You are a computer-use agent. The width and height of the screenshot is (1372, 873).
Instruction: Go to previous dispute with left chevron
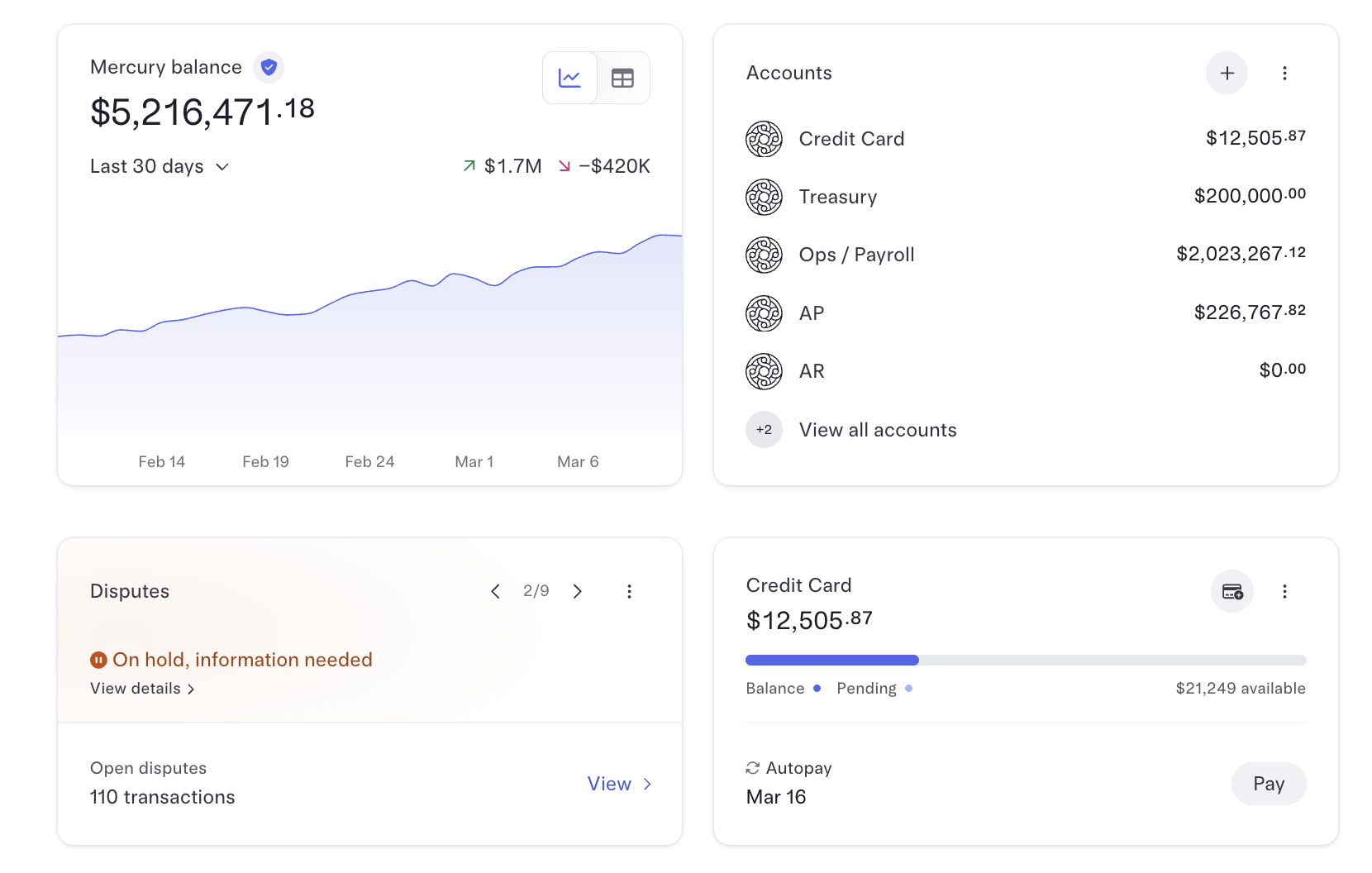point(495,591)
